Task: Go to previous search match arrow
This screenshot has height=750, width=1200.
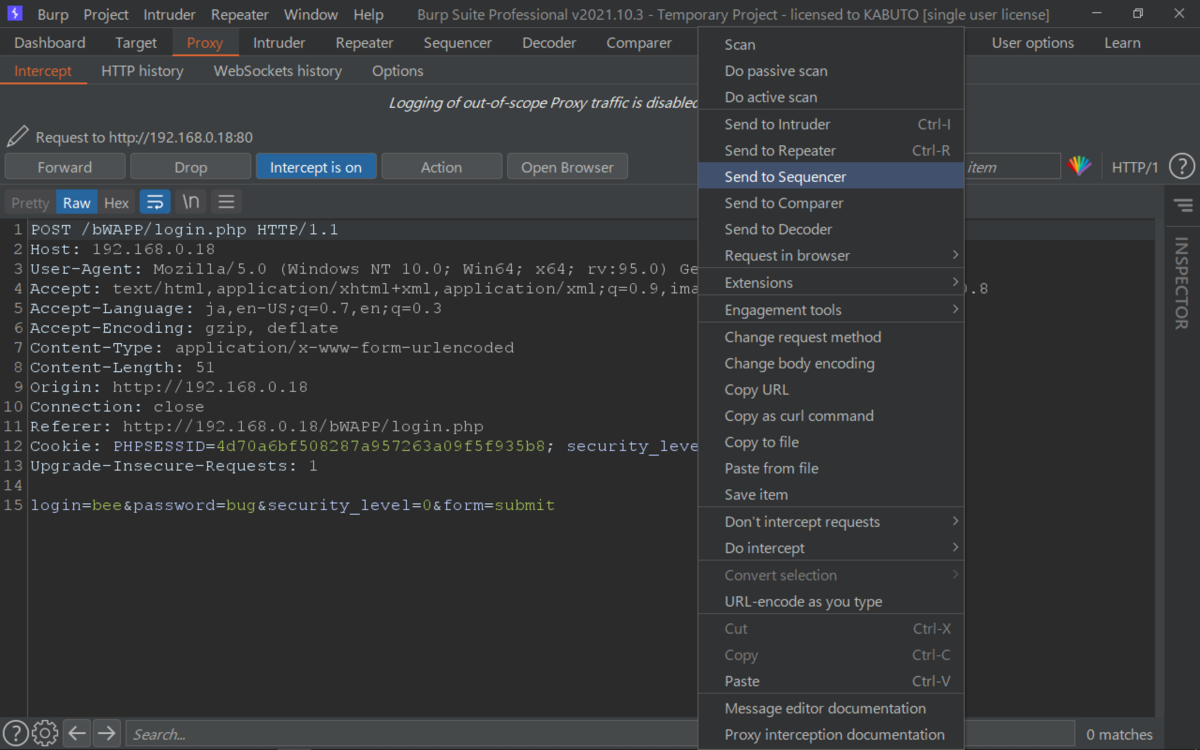Action: pos(77,733)
